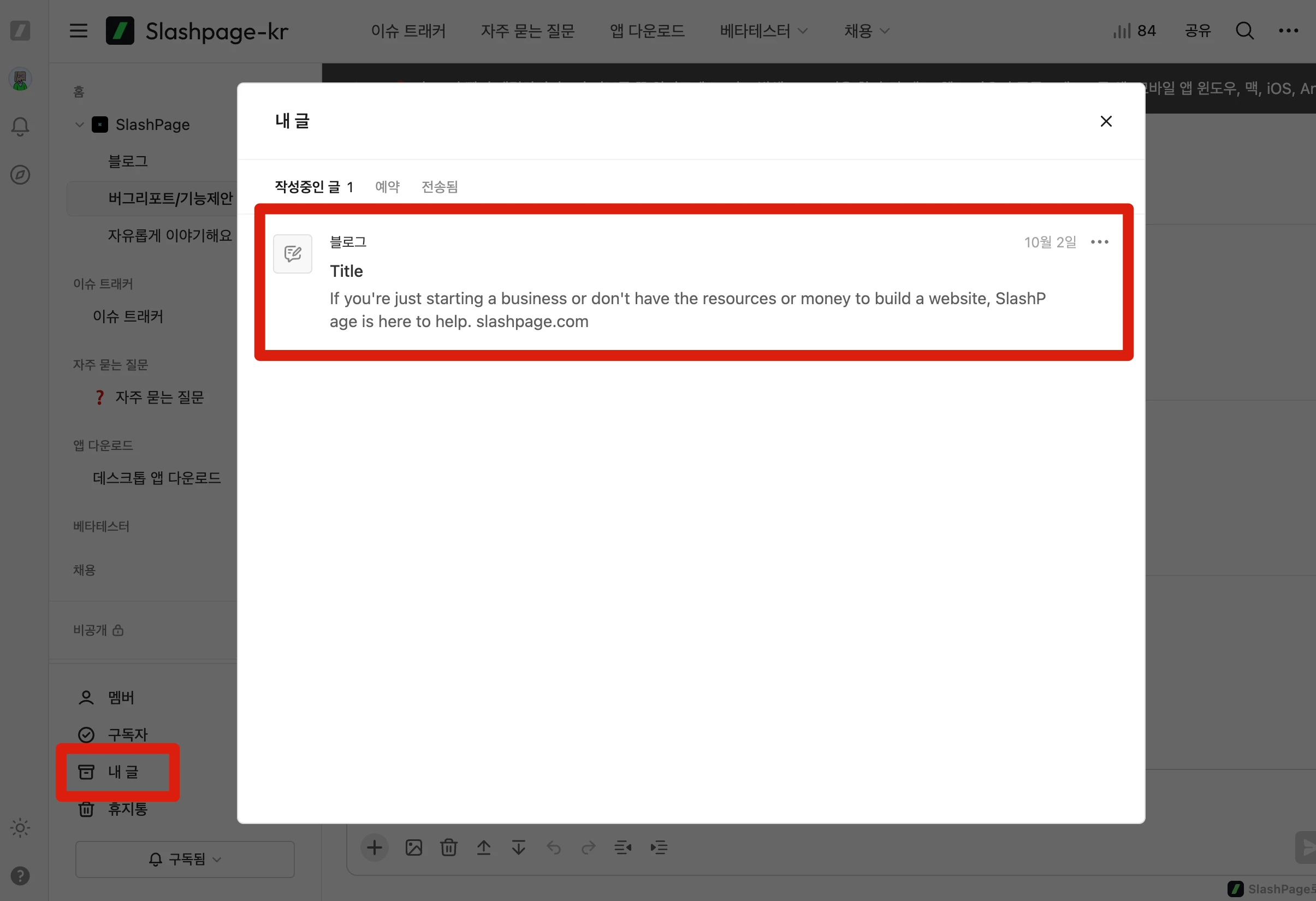Expand the 베타테스터 dropdown in top nav

click(x=763, y=31)
